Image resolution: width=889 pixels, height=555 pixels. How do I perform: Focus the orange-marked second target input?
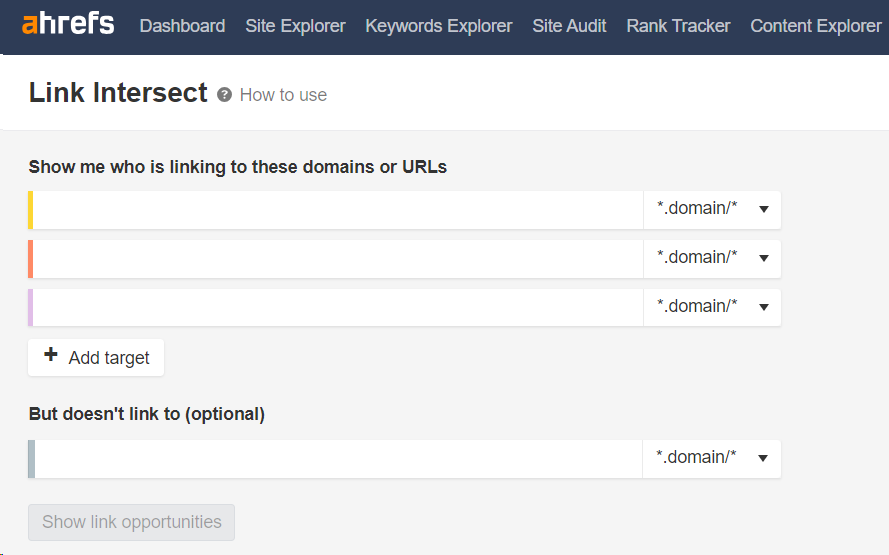[338, 259]
